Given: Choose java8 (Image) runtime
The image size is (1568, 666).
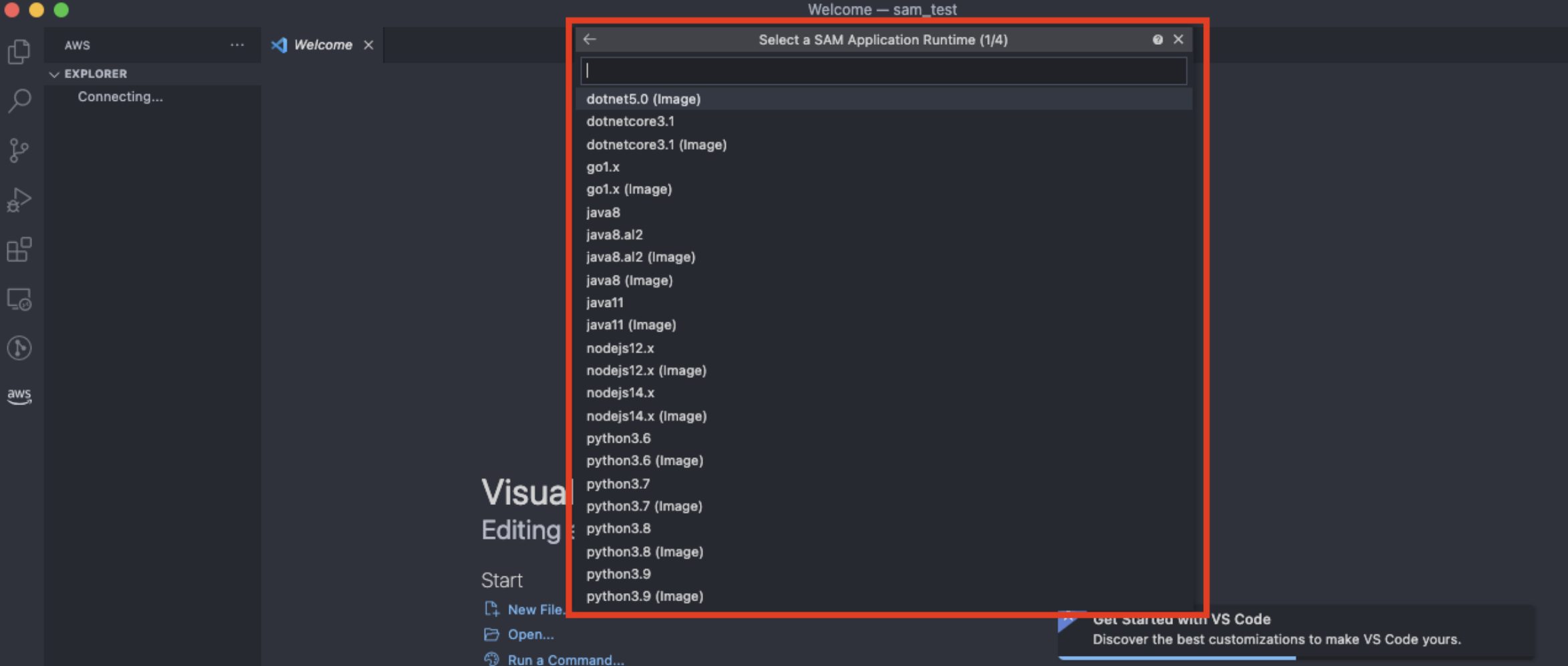Looking at the screenshot, I should click(884, 280).
